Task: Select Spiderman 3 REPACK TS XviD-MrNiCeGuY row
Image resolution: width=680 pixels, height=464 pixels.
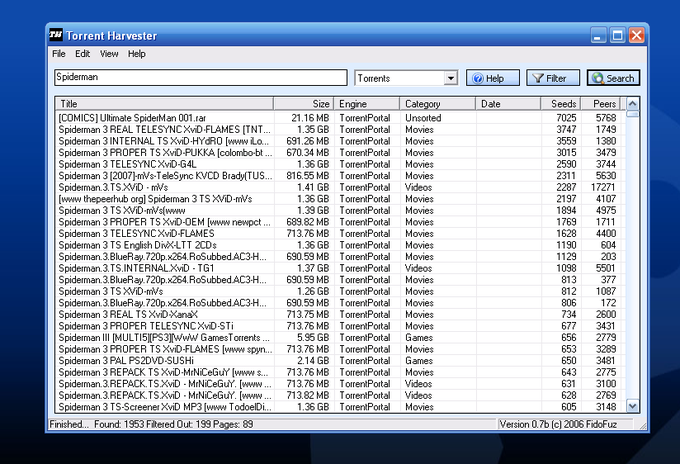Action: 342,373
